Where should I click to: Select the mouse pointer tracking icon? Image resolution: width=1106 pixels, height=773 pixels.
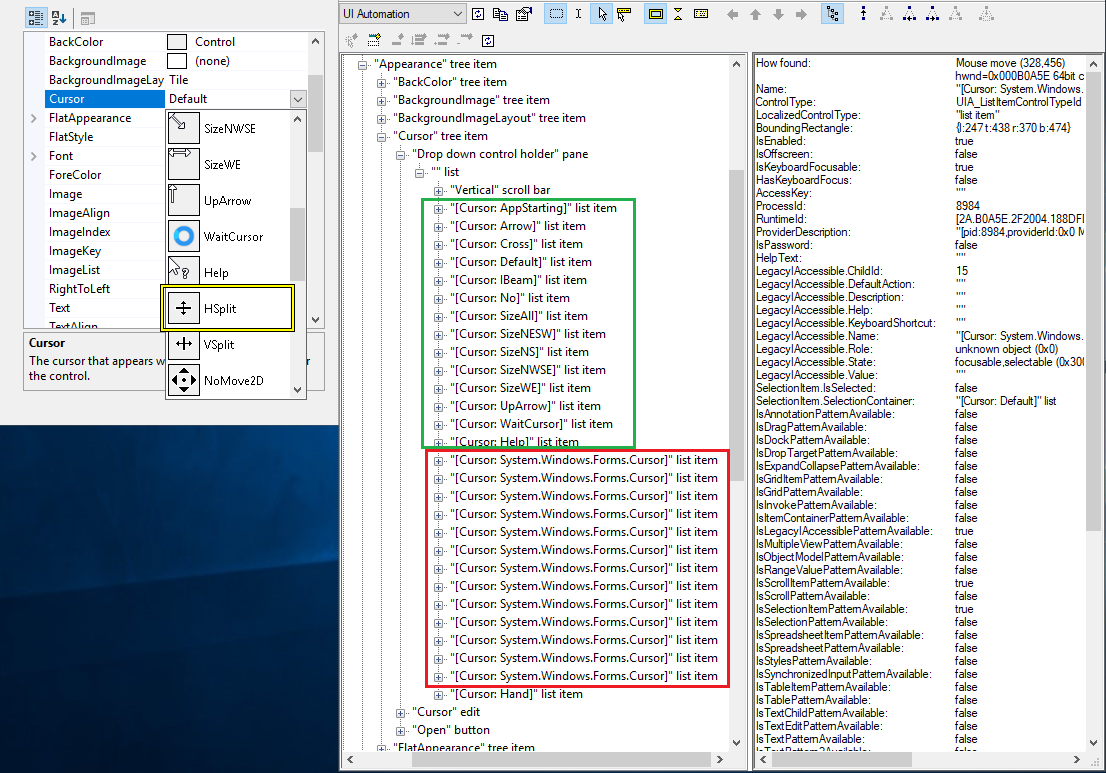(x=602, y=13)
